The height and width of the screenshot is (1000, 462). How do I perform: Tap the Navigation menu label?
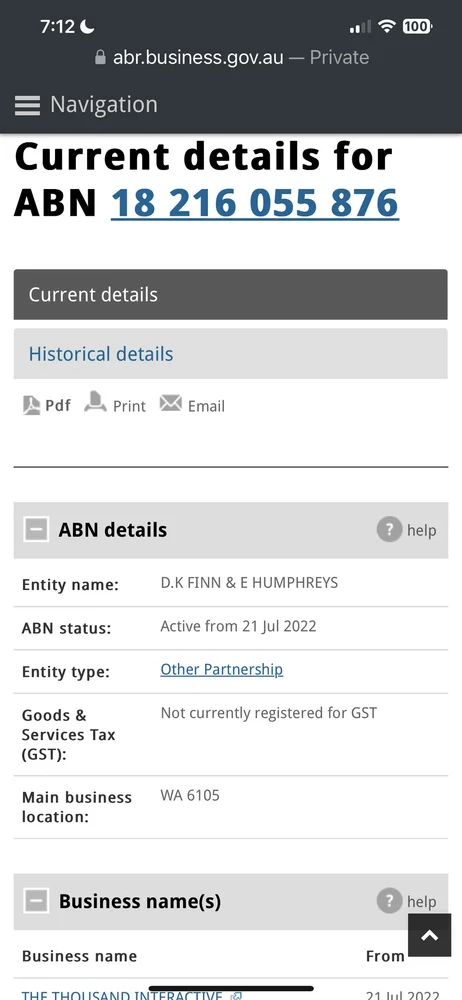[104, 105]
